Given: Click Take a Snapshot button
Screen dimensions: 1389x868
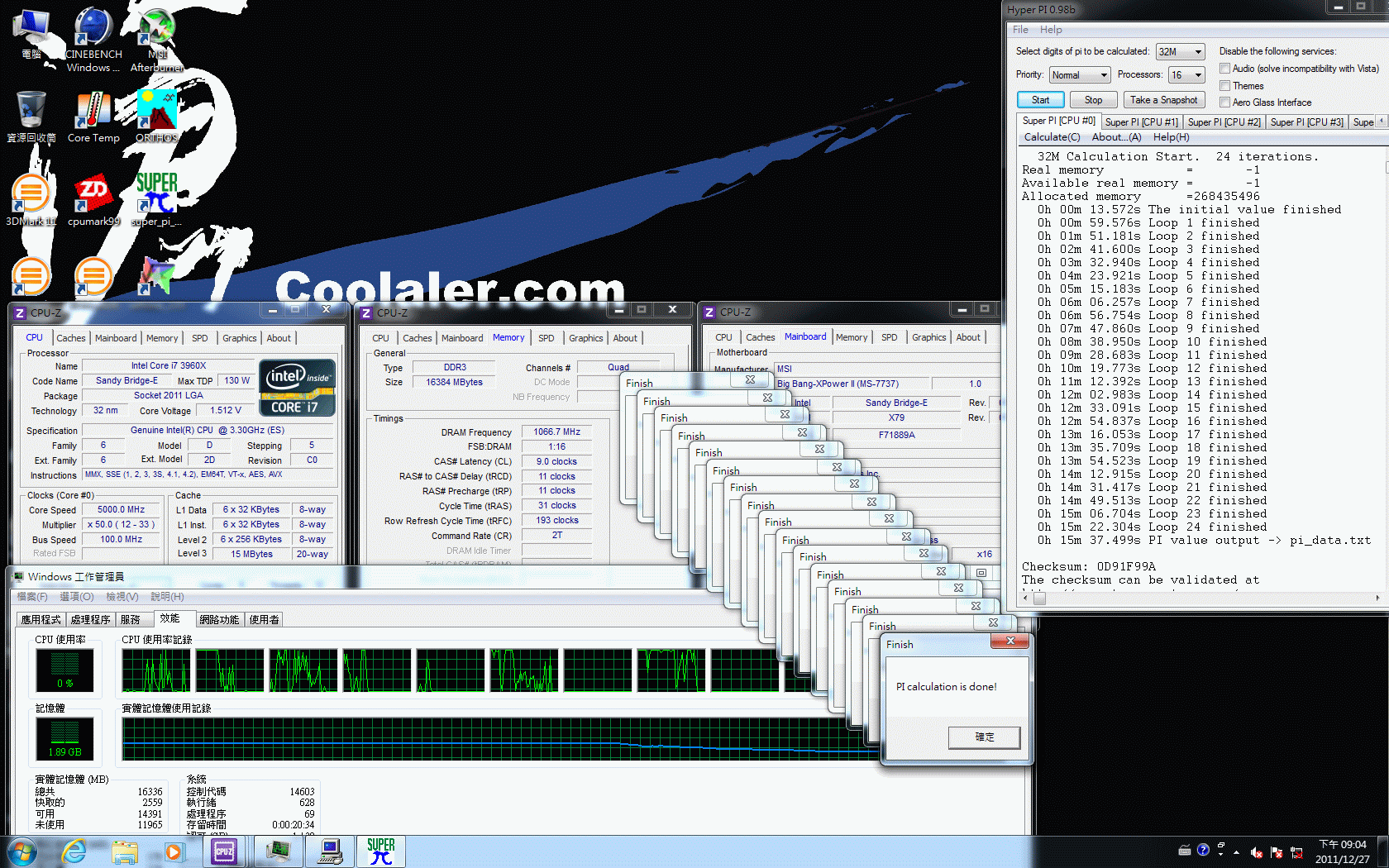Looking at the screenshot, I should point(1163,100).
